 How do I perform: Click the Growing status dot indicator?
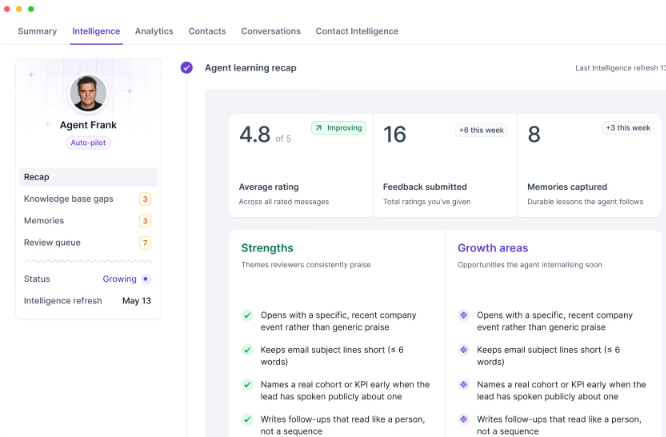tap(146, 279)
